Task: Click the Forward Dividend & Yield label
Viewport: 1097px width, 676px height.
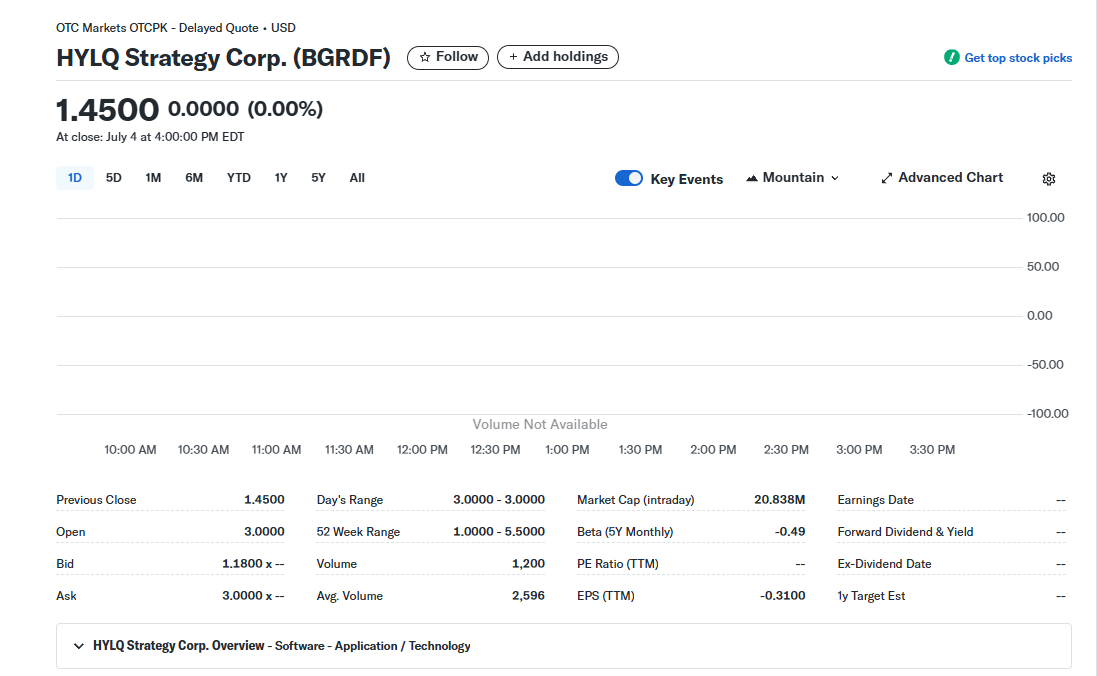Action: click(905, 532)
